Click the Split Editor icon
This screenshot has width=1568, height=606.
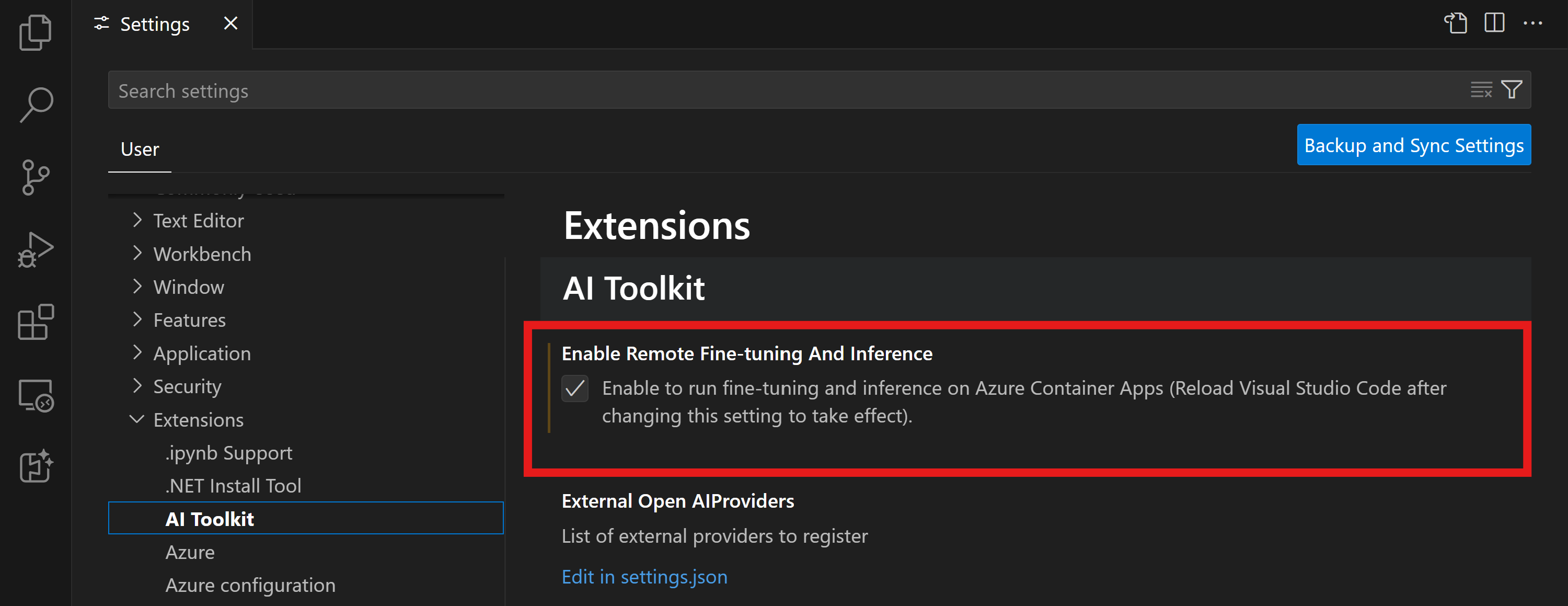1495,23
